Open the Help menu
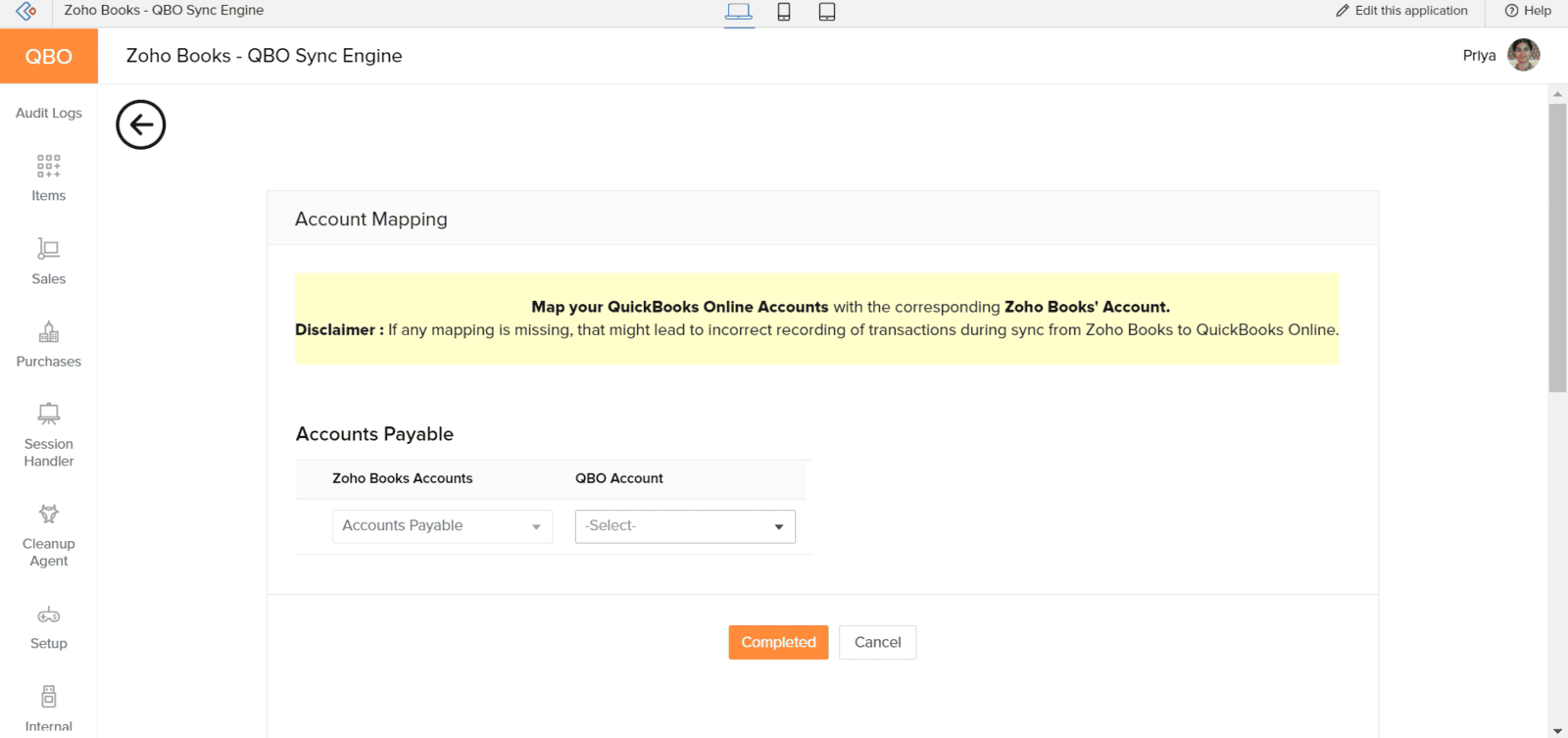This screenshot has width=1568, height=738. 1528,11
